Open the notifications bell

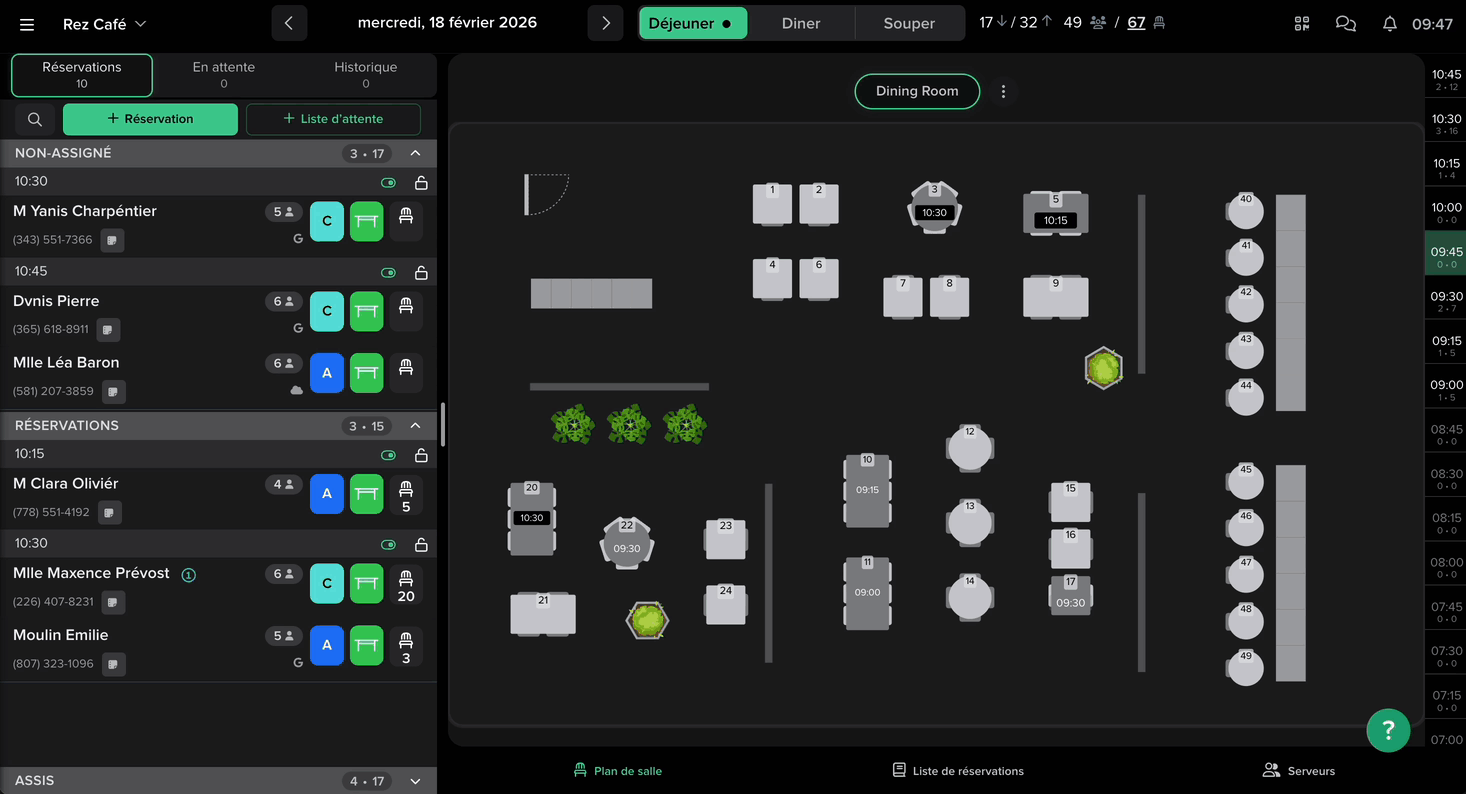click(1389, 24)
